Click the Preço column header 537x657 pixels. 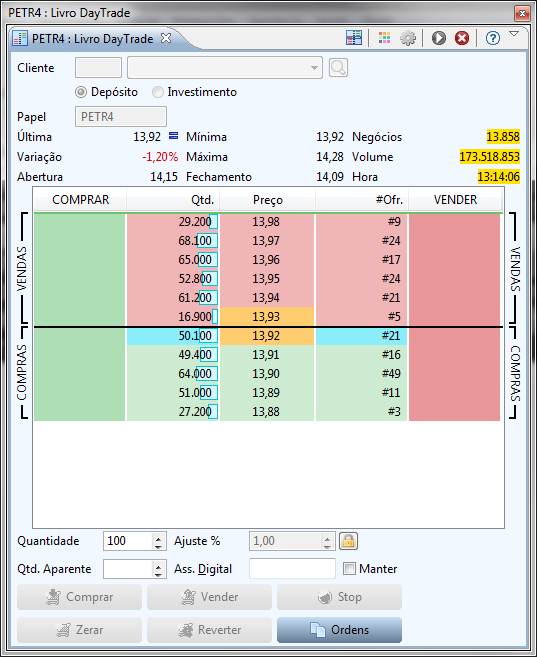click(267, 200)
